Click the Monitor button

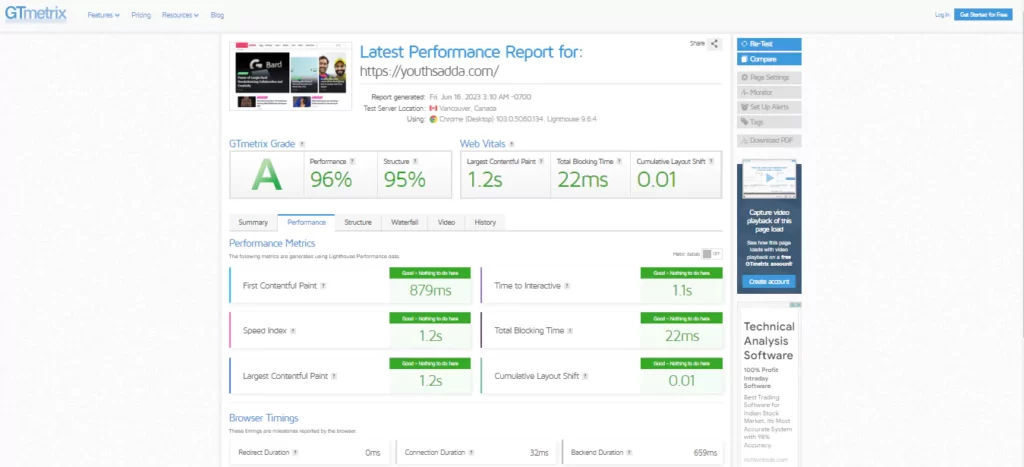tap(769, 93)
